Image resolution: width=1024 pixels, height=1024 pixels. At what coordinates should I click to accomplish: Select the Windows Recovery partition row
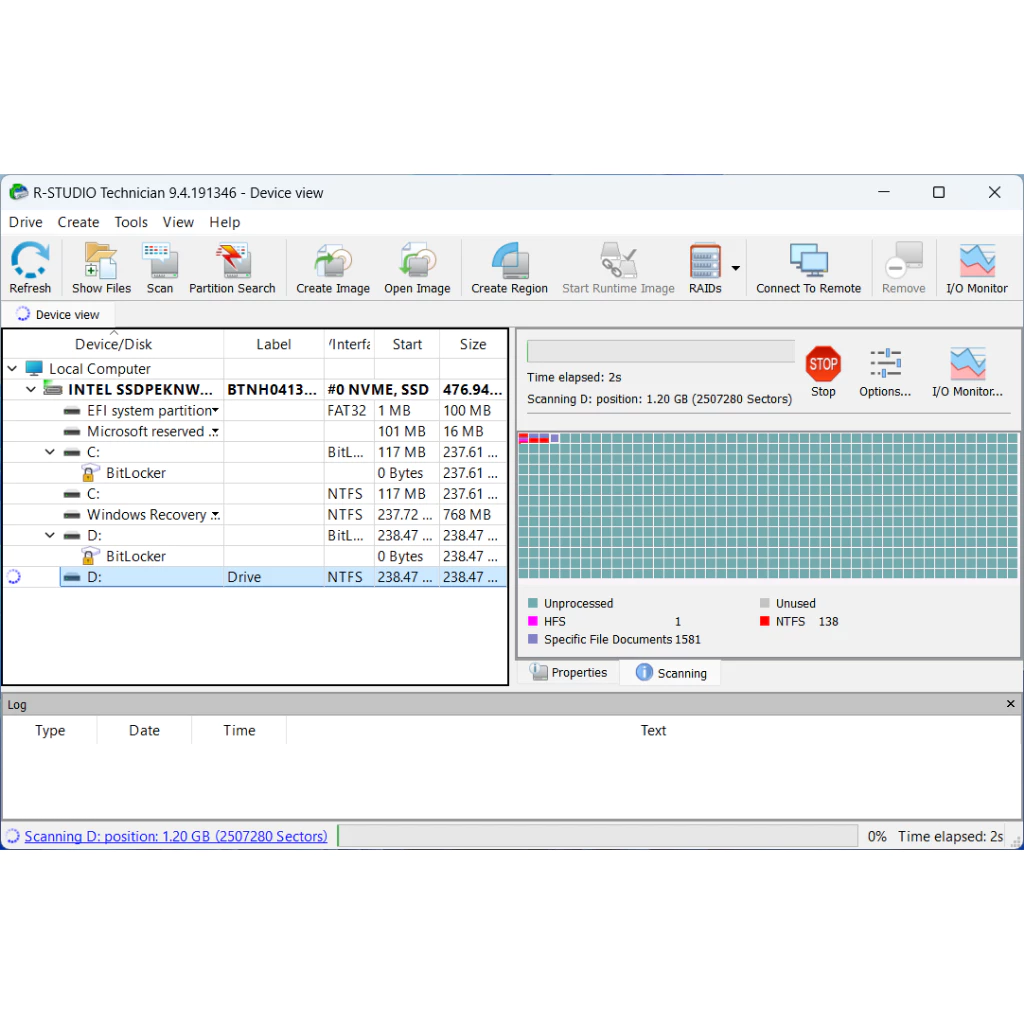click(255, 515)
